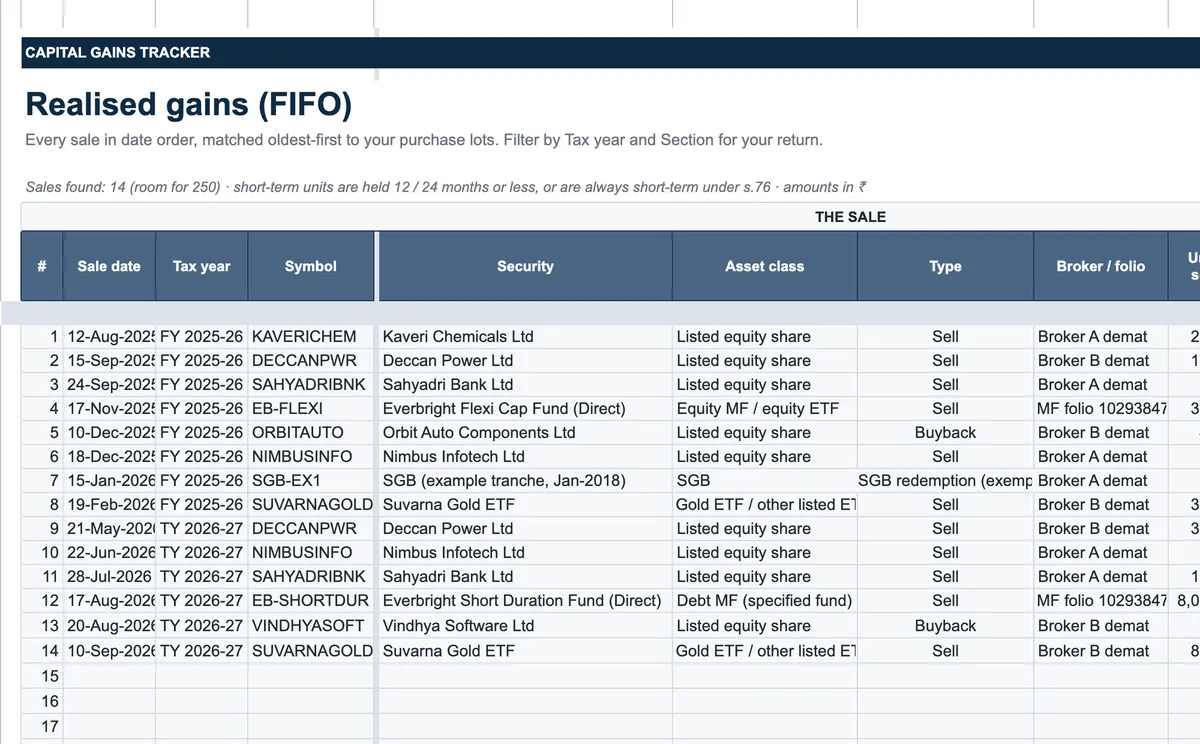Image resolution: width=1200 pixels, height=744 pixels.
Task: Click 'Orbit Auto Components Ltd' cell
Action: coord(525,433)
